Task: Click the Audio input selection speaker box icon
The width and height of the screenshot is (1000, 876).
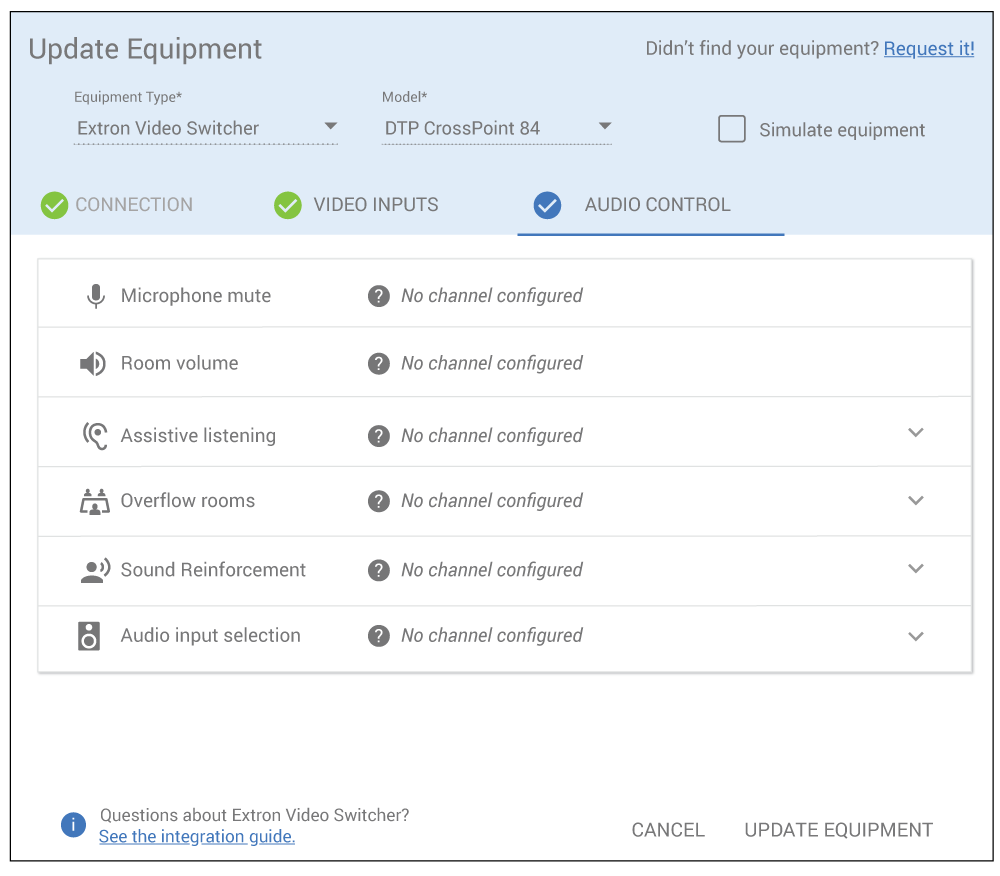Action: pos(90,636)
